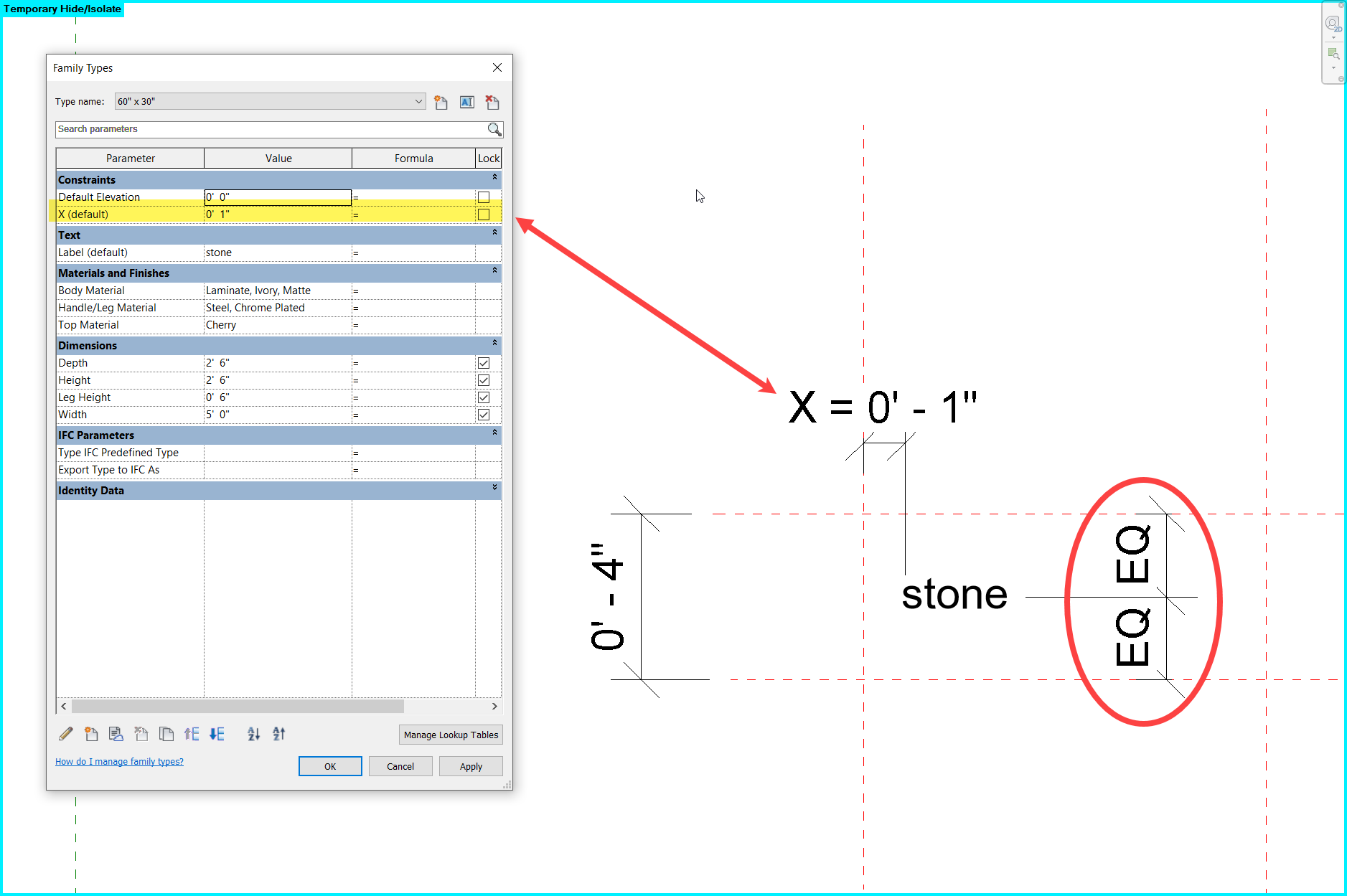
Task: Edit parameter with the pencil icon
Action: [x=65, y=734]
